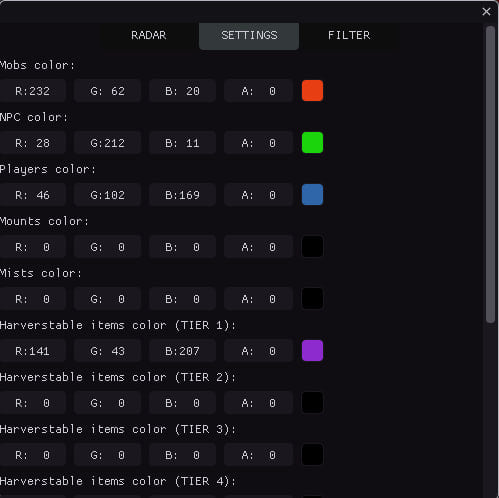Click the green NPC color swatch
The image size is (499, 498).
click(x=312, y=143)
